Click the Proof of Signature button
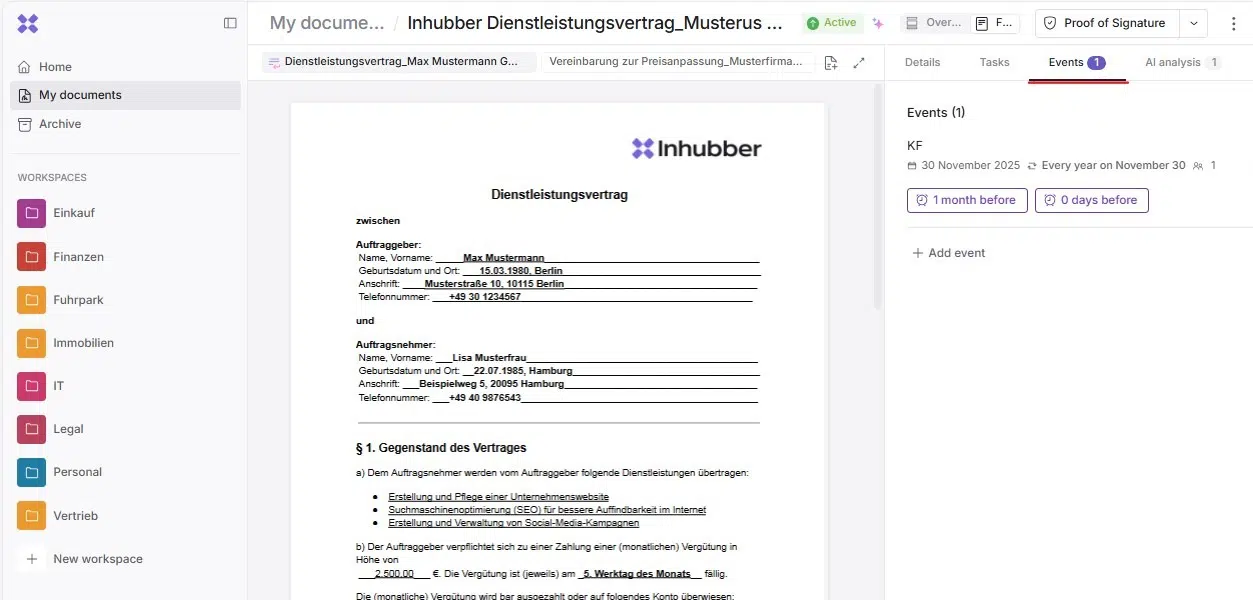The width and height of the screenshot is (1253, 600). (x=1105, y=23)
